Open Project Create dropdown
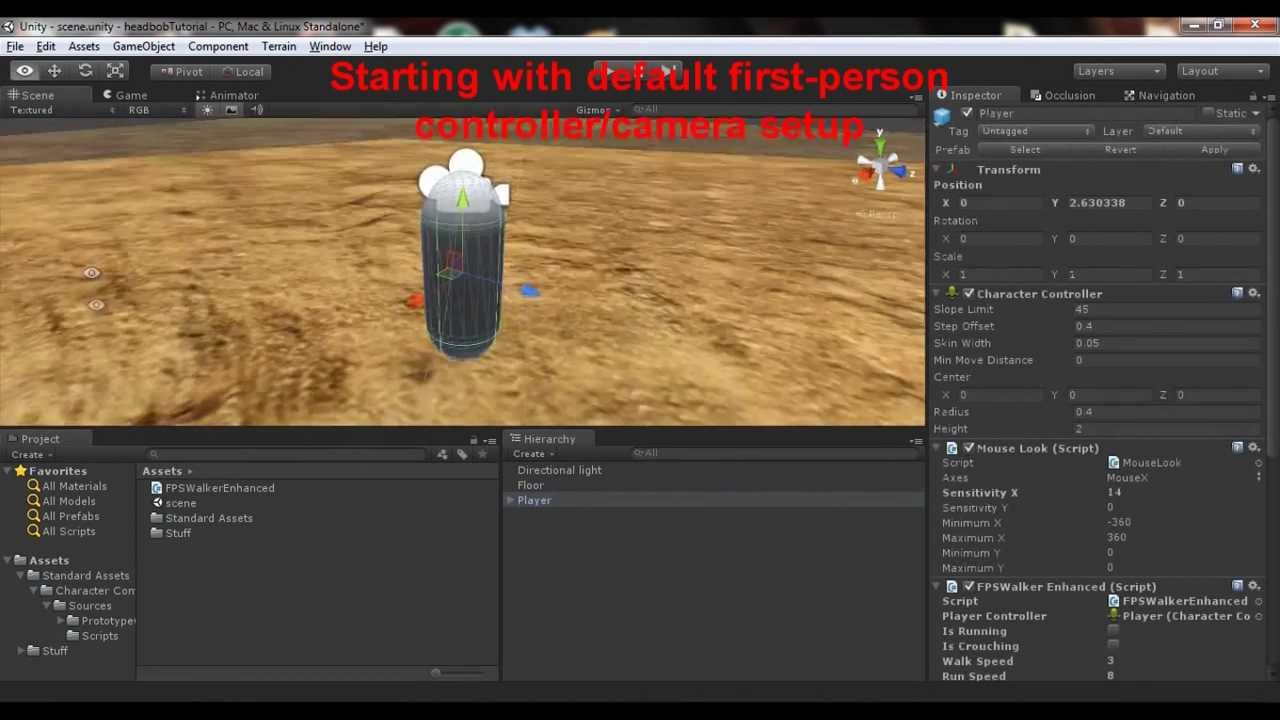Image resolution: width=1280 pixels, height=720 pixels. tap(30, 455)
